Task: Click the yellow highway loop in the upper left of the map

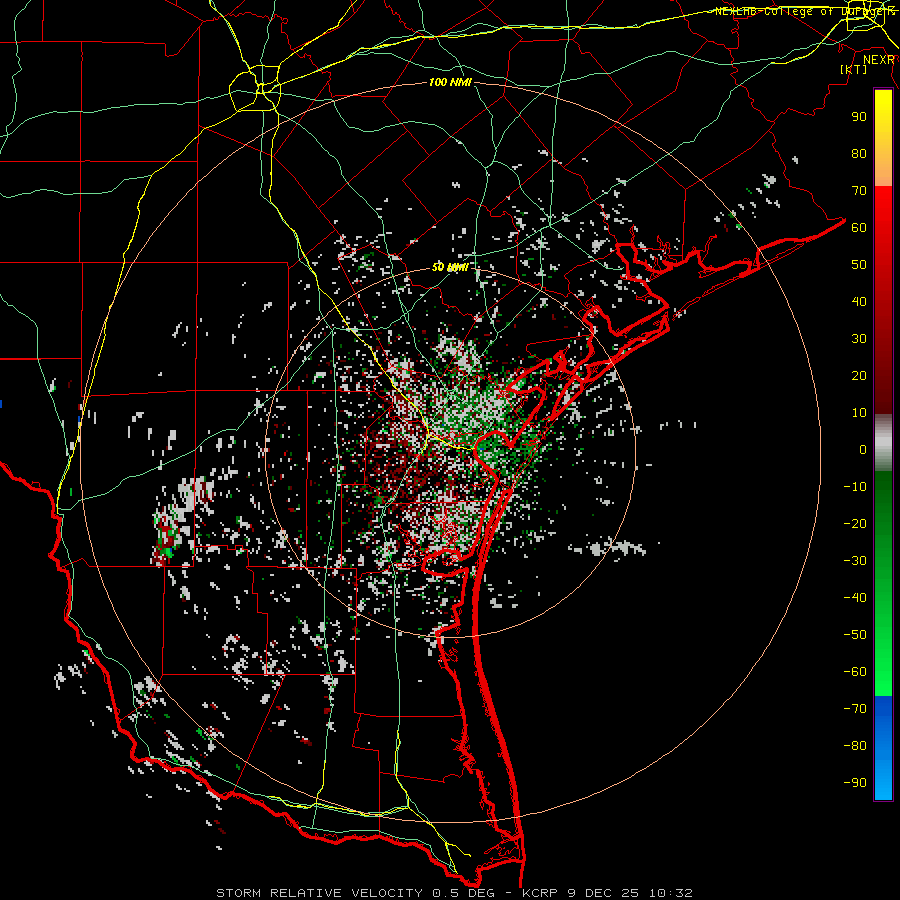Action: pos(255,89)
